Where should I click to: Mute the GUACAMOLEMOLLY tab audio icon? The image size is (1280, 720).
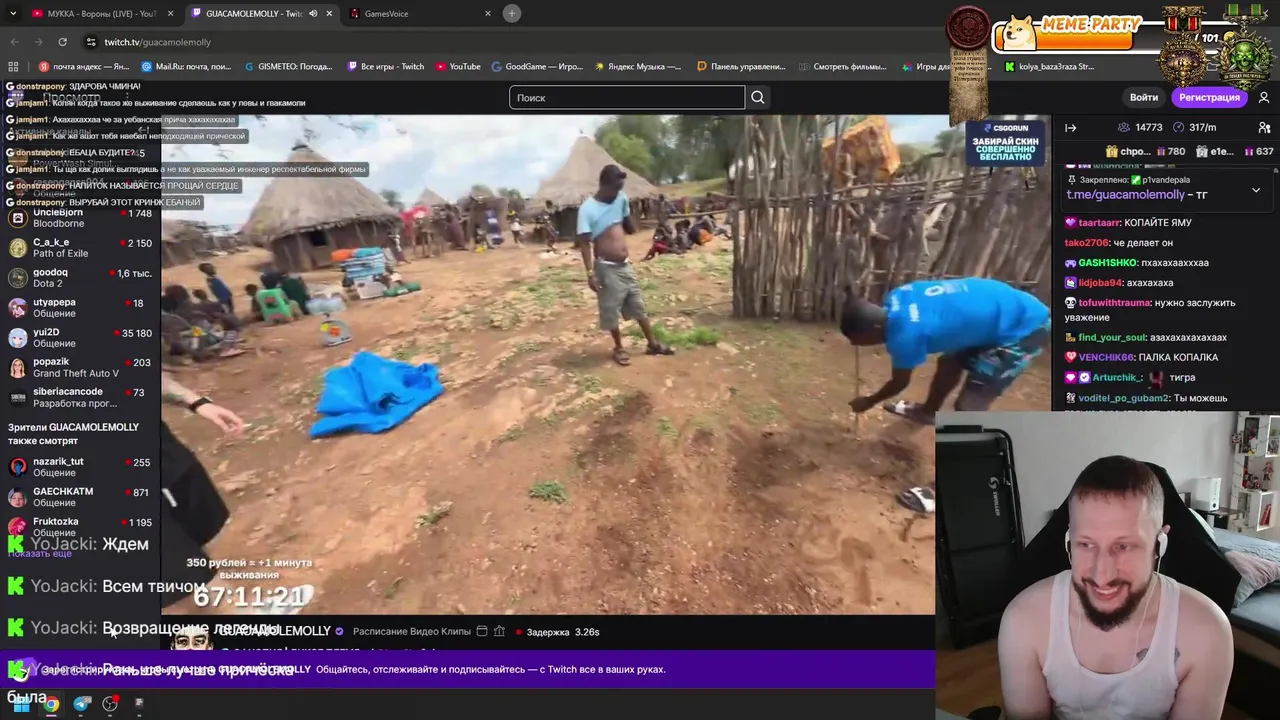click(313, 14)
